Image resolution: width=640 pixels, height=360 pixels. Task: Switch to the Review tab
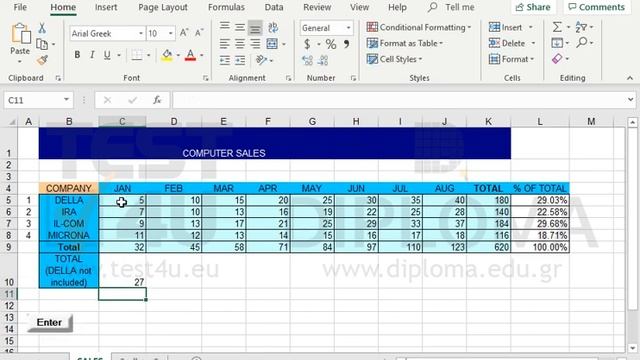point(317,7)
